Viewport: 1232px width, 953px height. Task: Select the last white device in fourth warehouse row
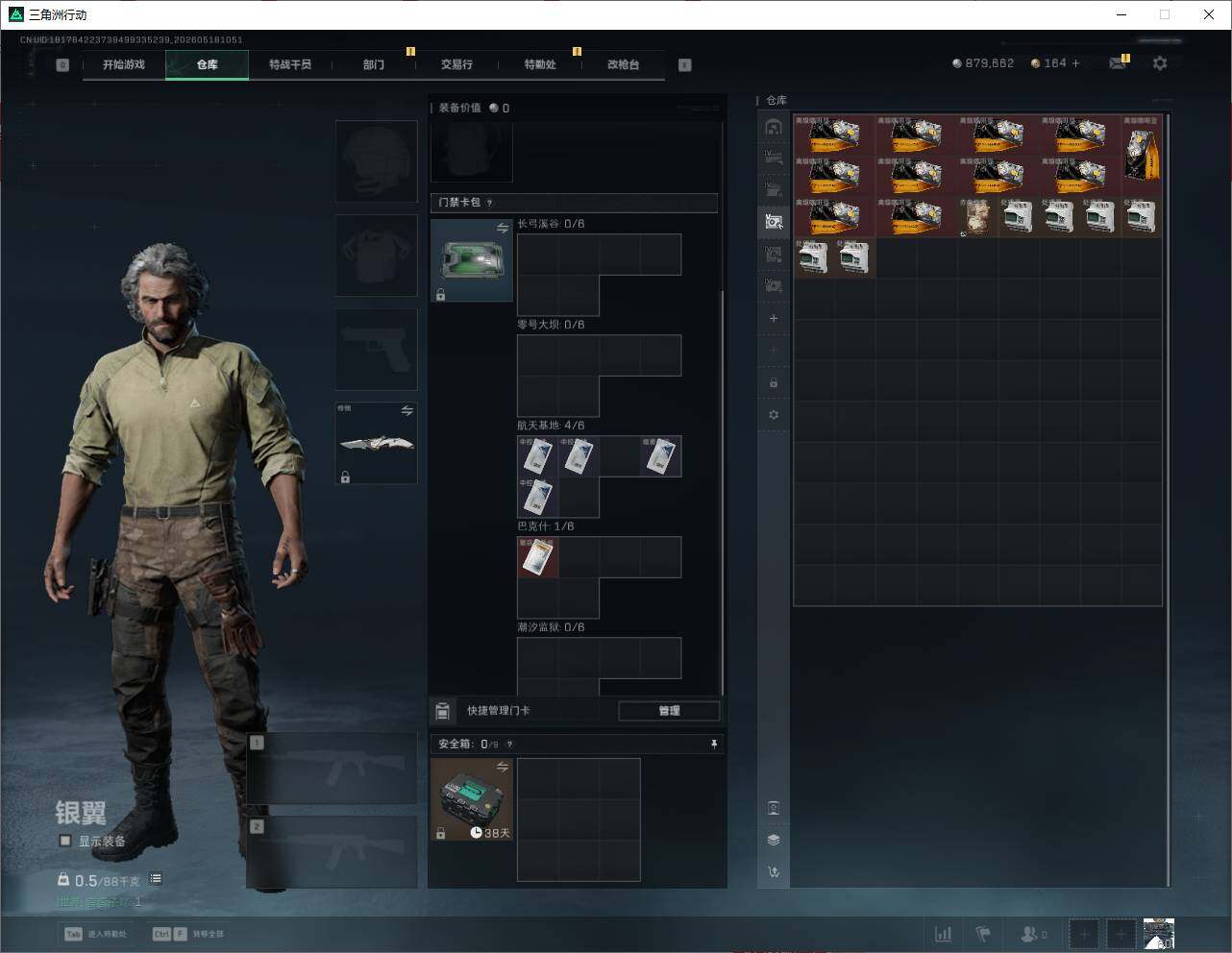pyautogui.click(x=854, y=257)
